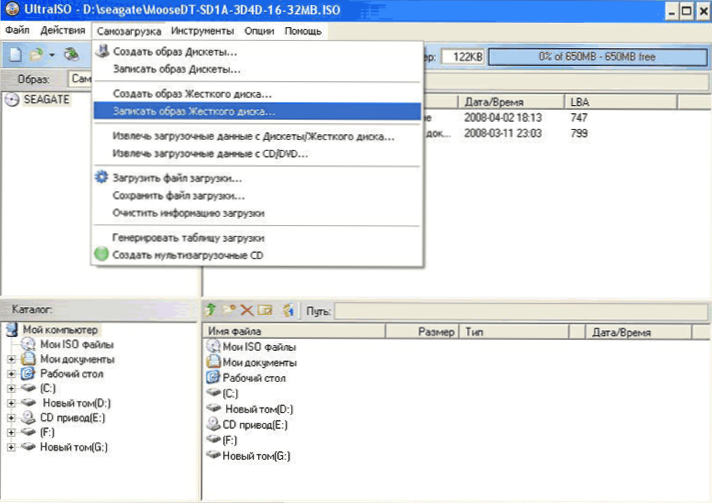Click the Open file toolbar icon
712x503 pixels.
[x=36, y=55]
